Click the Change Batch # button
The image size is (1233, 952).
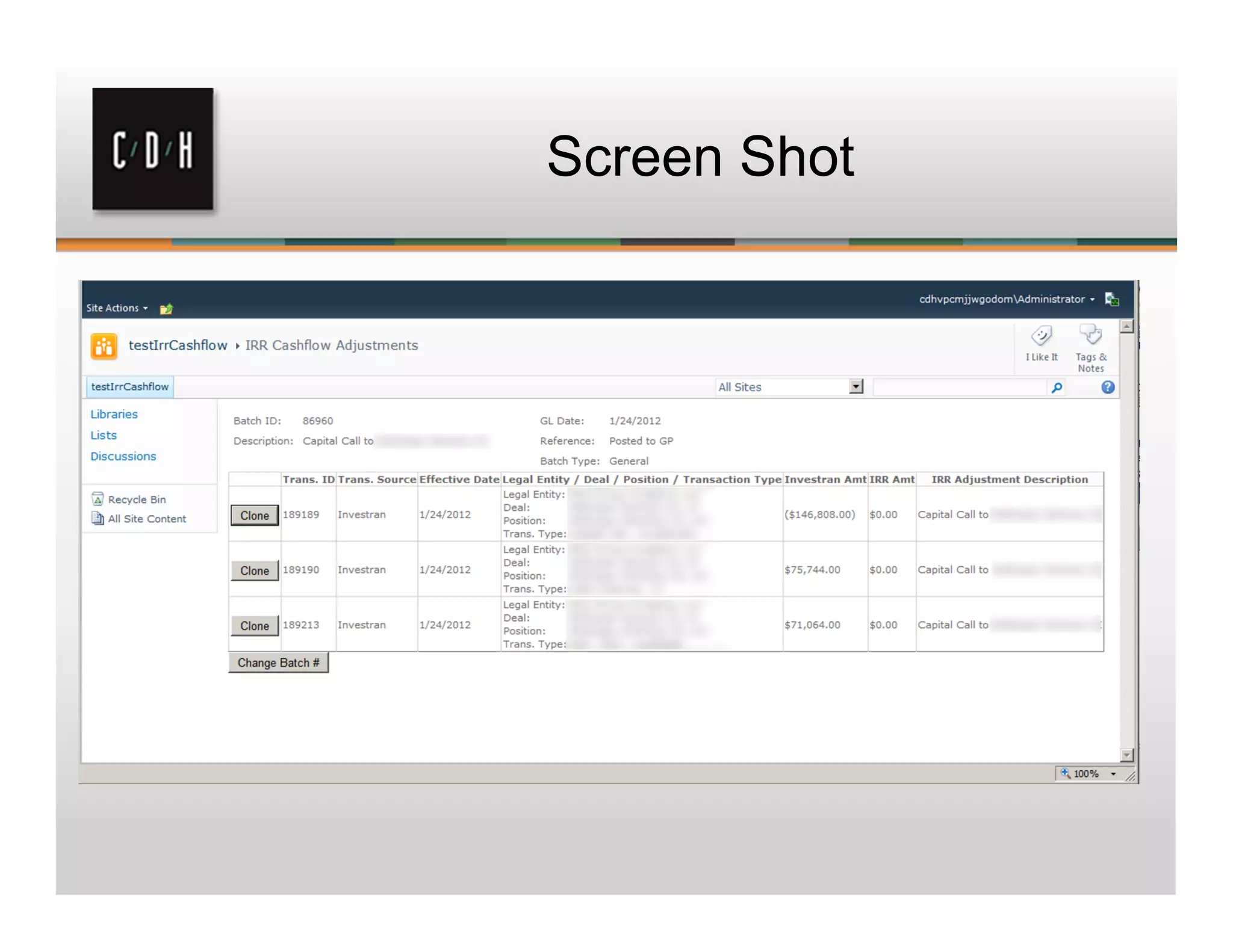279,663
